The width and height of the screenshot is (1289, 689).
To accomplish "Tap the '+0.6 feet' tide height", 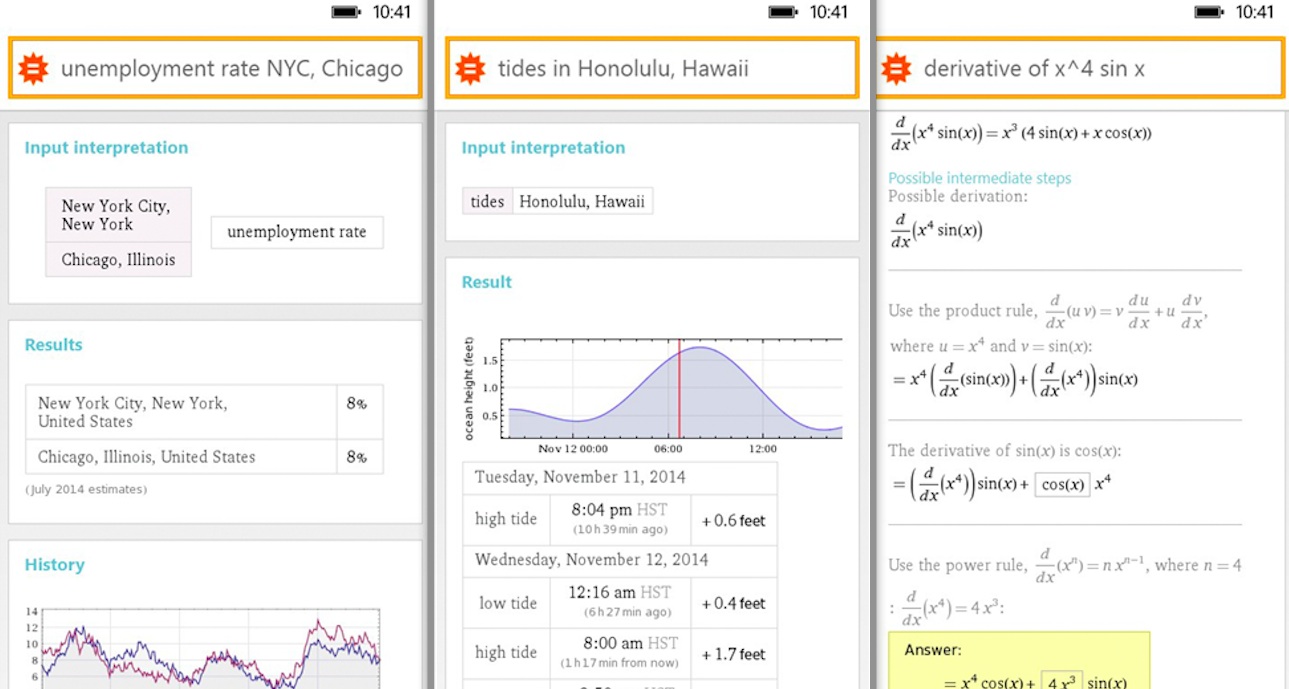I will coord(734,520).
